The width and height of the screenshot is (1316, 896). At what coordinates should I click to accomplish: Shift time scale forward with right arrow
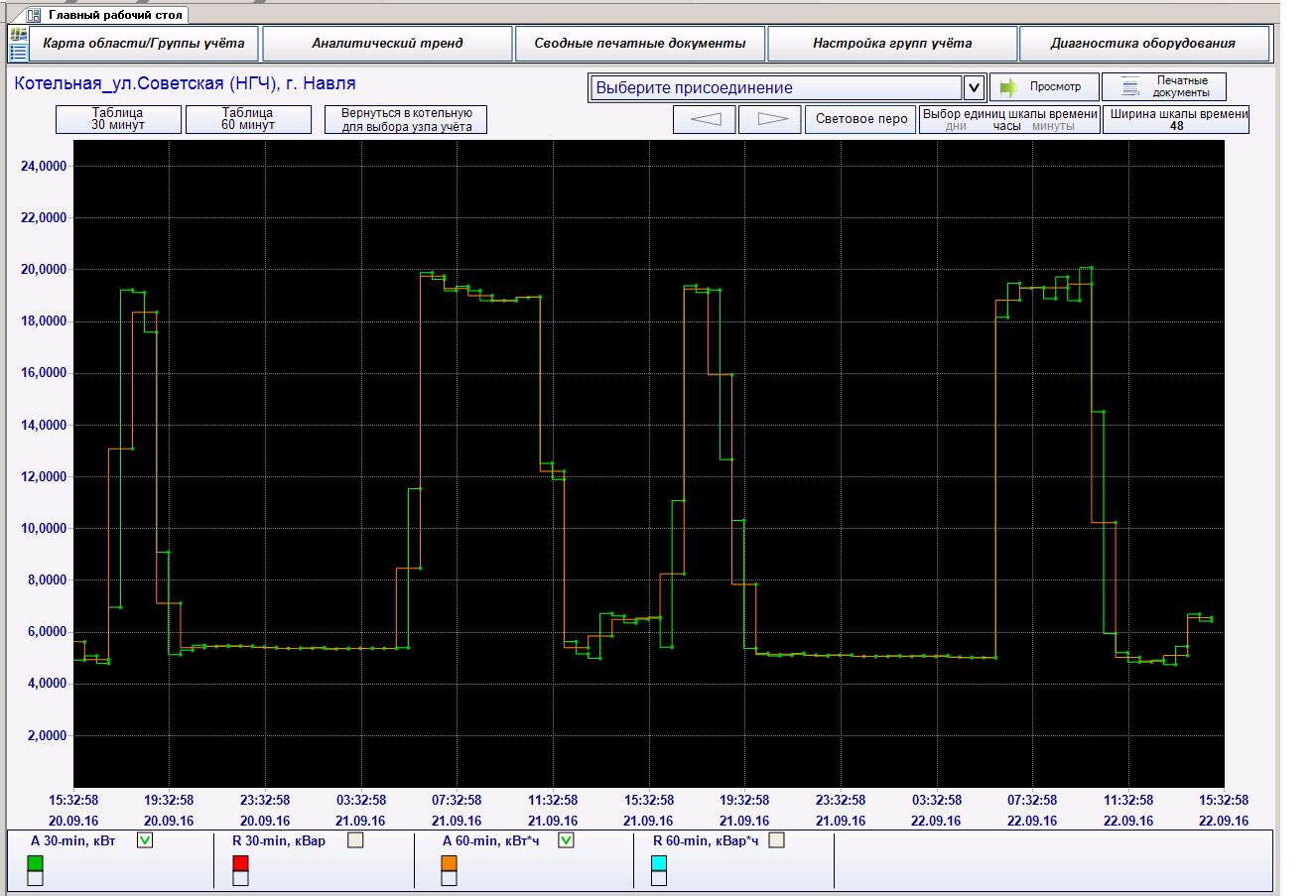point(771,119)
